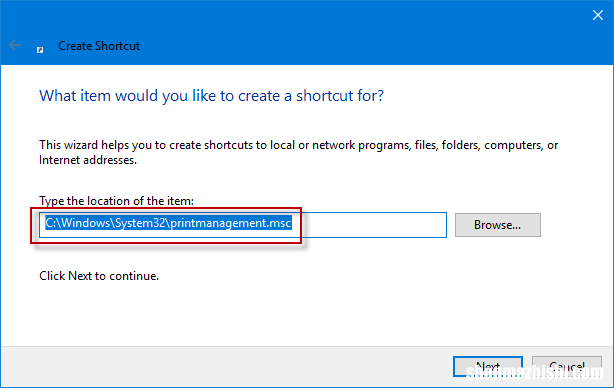
Task: Click the 'Type the location of the item:' label
Action: coord(116,201)
